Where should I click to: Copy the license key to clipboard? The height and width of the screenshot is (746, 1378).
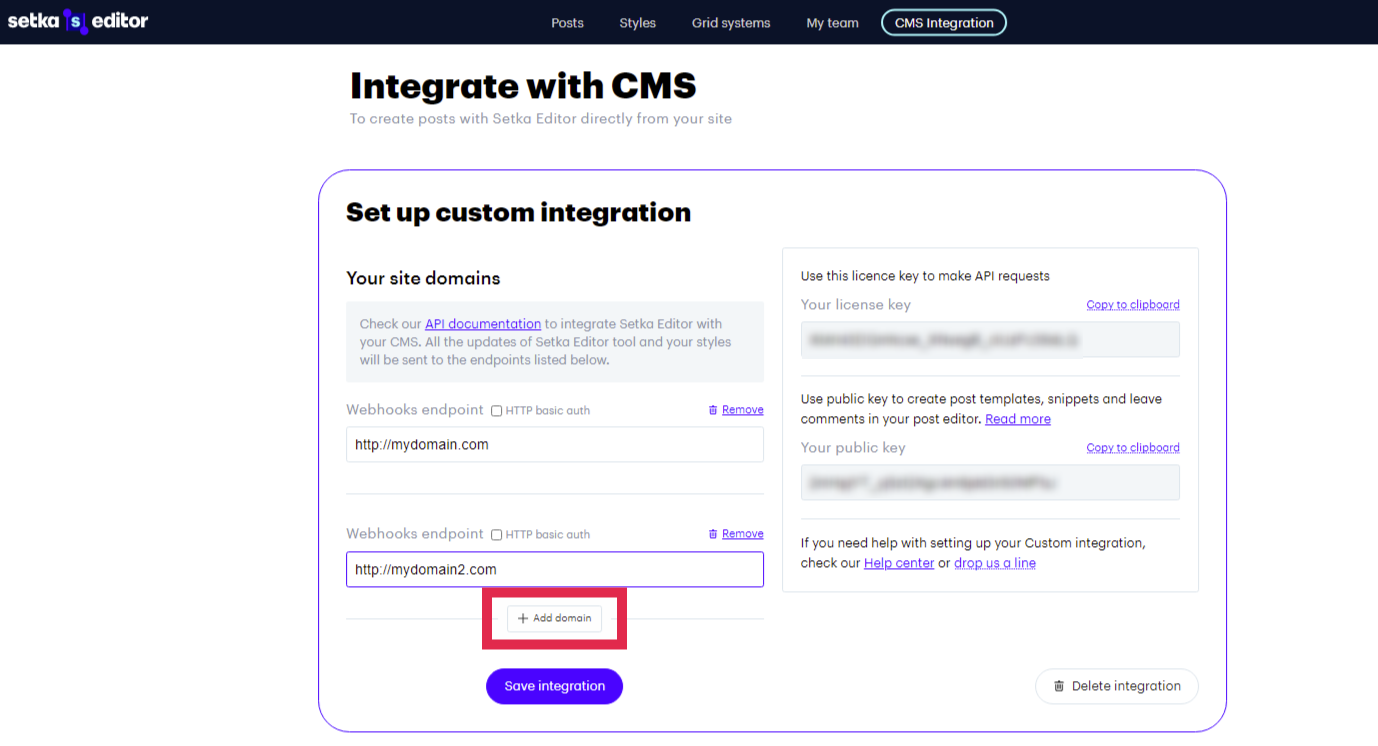(1133, 305)
